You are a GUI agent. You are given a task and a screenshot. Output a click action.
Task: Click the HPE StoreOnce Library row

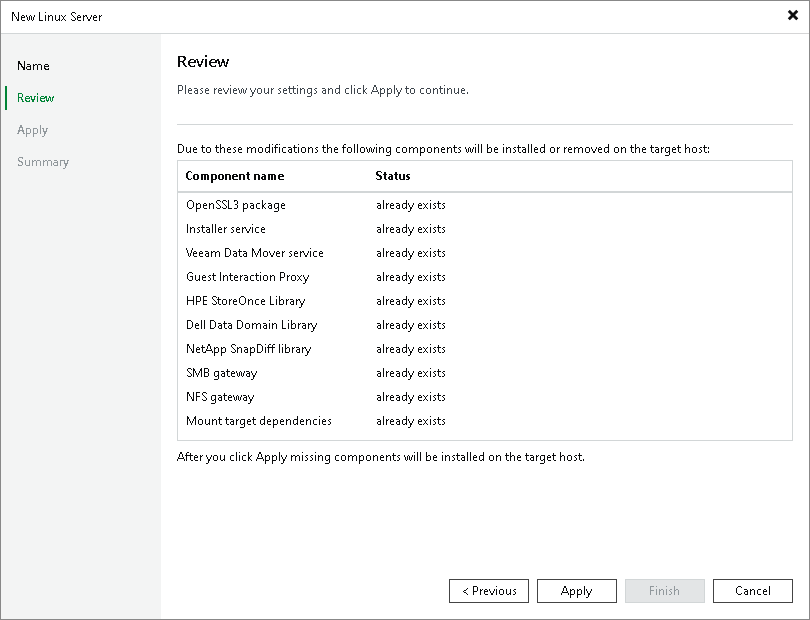click(245, 300)
